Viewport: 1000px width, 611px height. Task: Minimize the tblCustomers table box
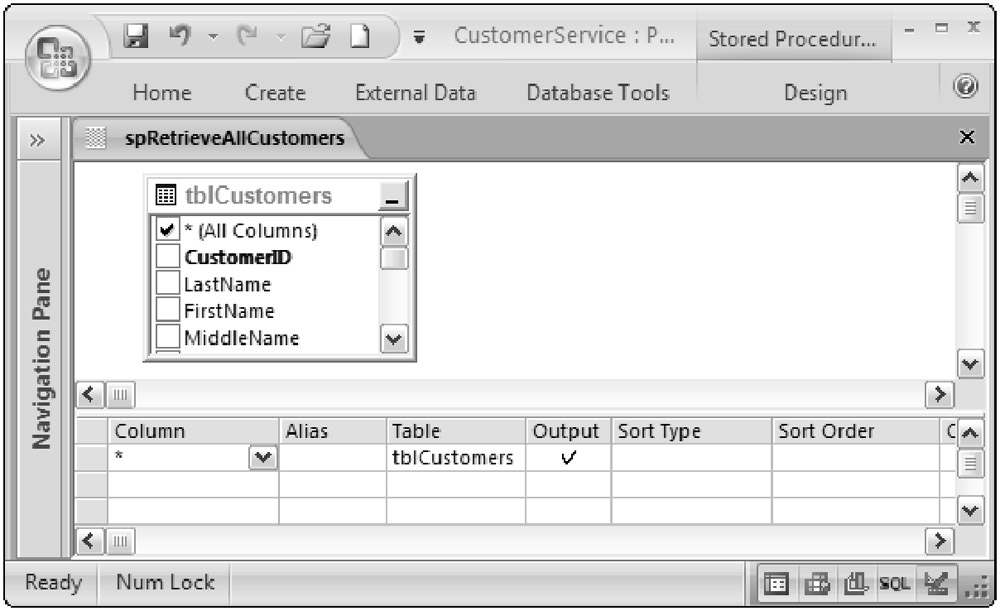pyautogui.click(x=394, y=197)
